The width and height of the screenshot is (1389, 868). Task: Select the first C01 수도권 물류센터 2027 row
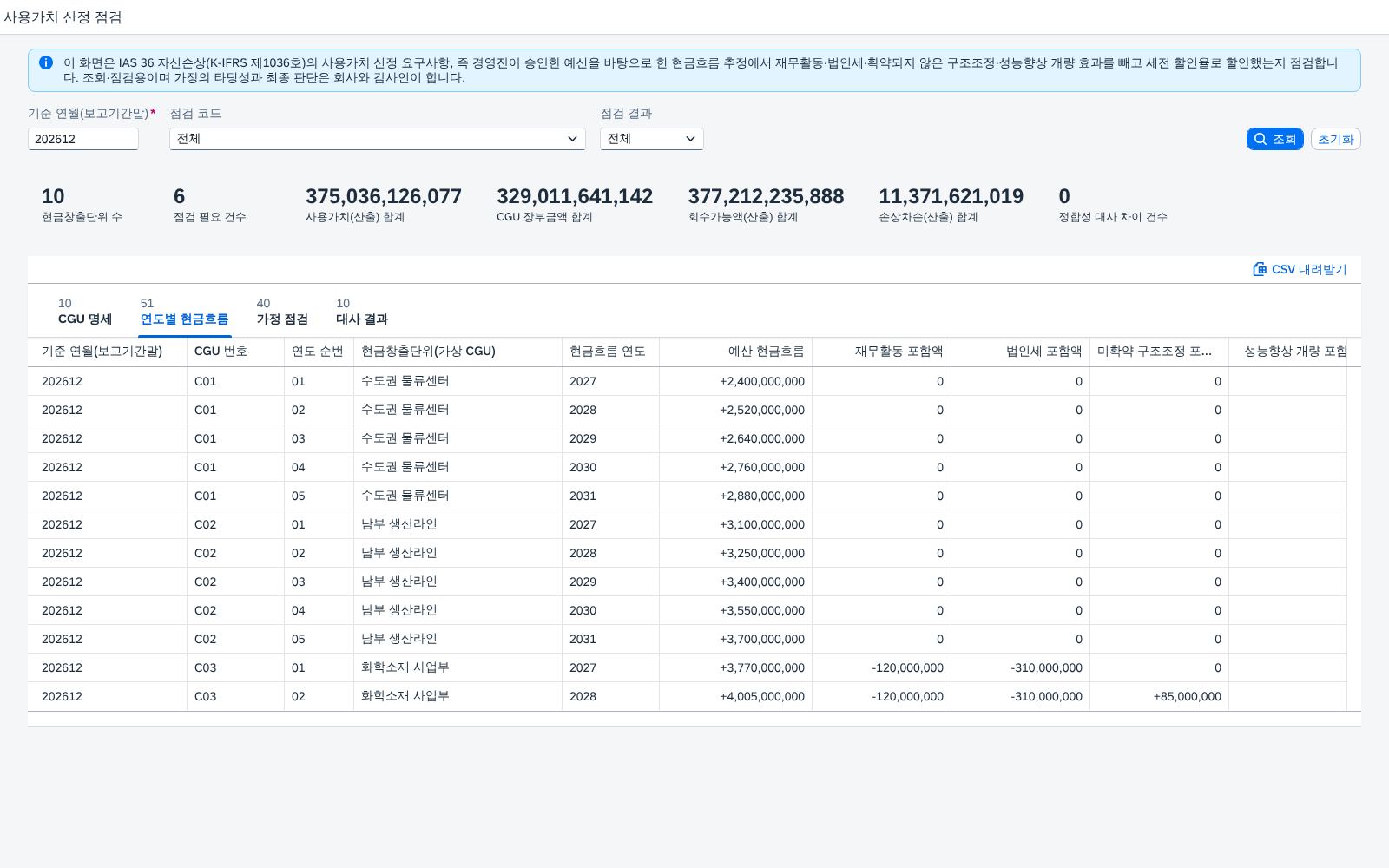(694, 381)
